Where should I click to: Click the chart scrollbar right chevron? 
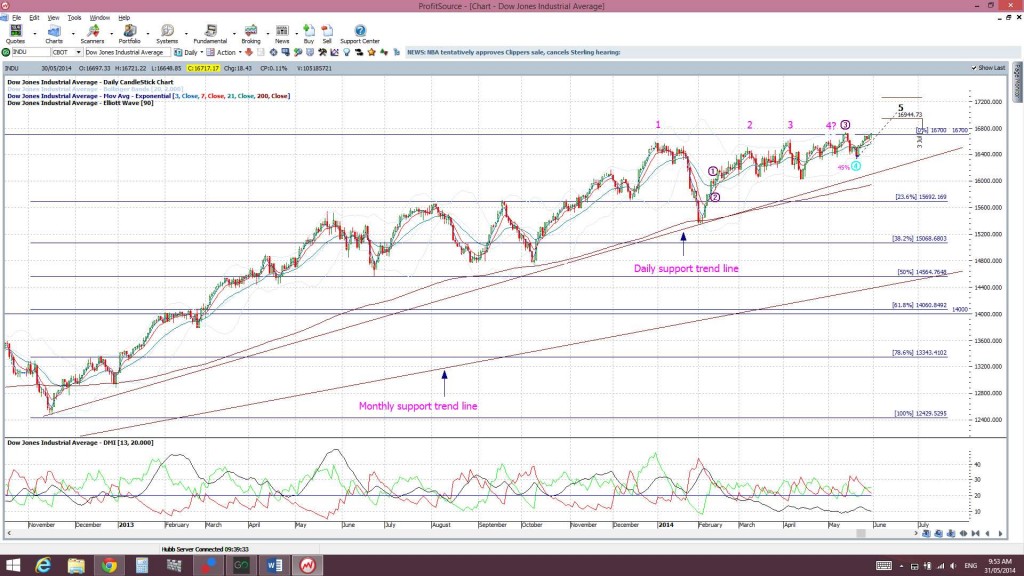pyautogui.click(x=915, y=534)
